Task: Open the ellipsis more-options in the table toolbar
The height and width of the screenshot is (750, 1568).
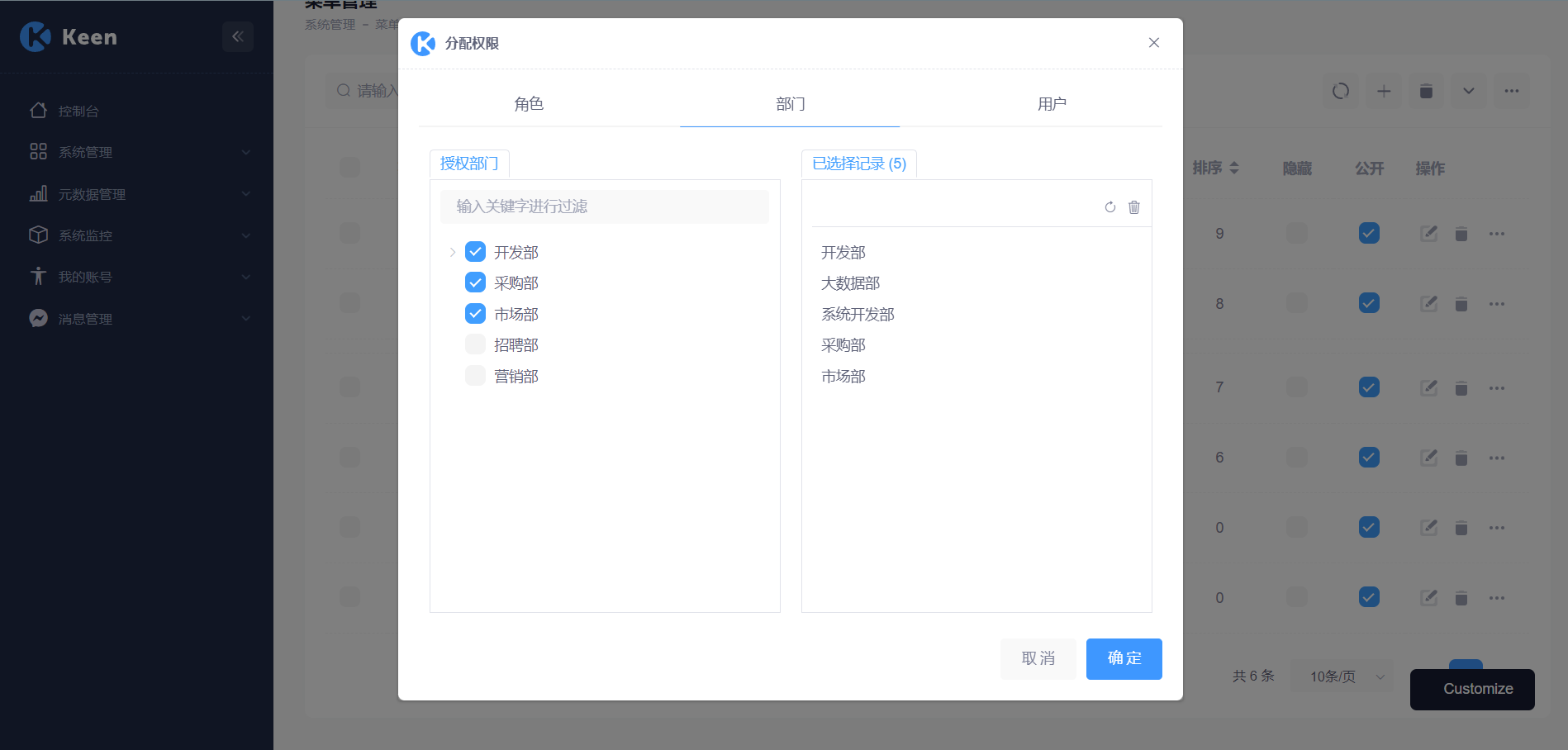Action: tap(1512, 91)
